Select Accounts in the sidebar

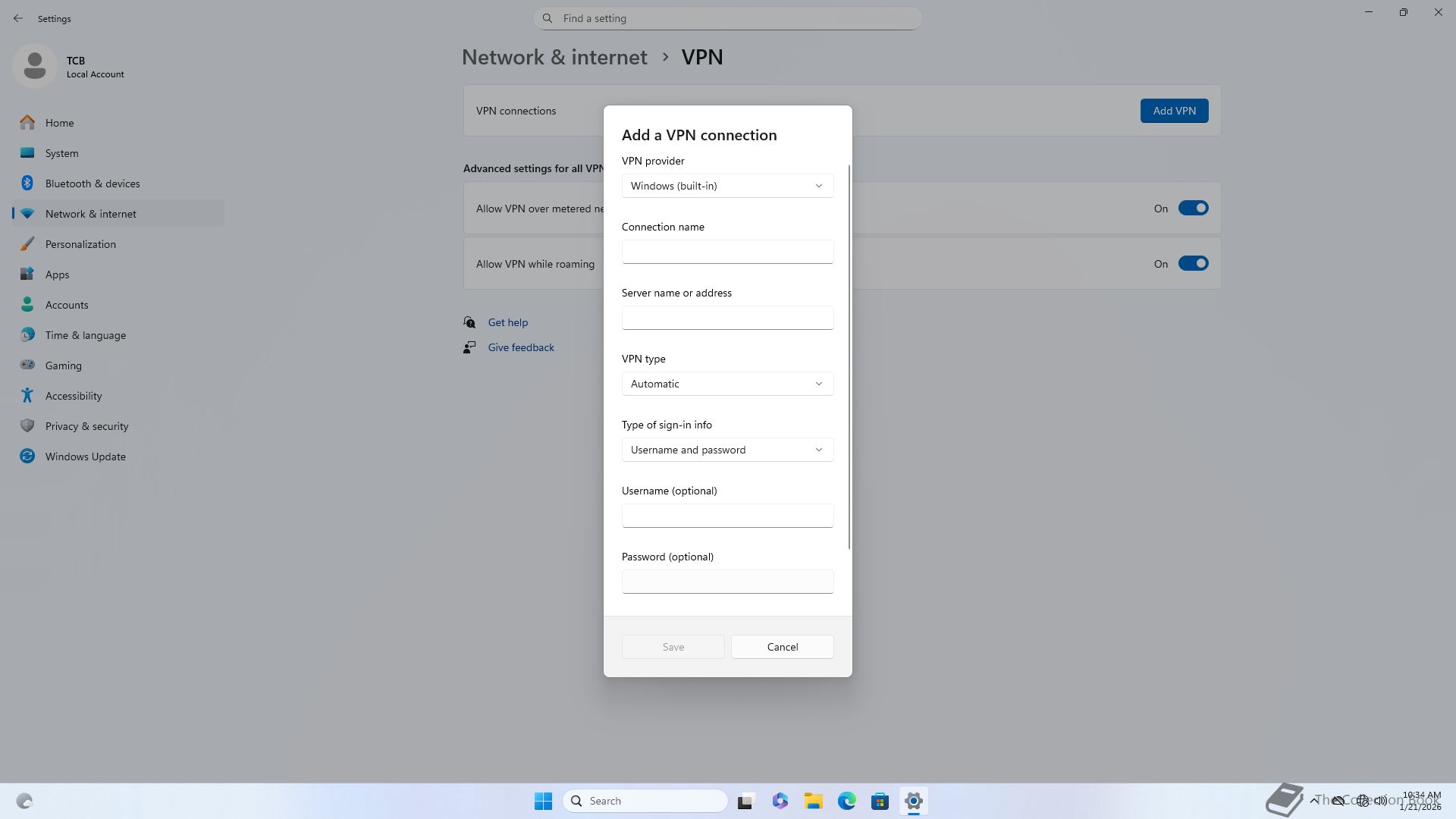point(67,305)
